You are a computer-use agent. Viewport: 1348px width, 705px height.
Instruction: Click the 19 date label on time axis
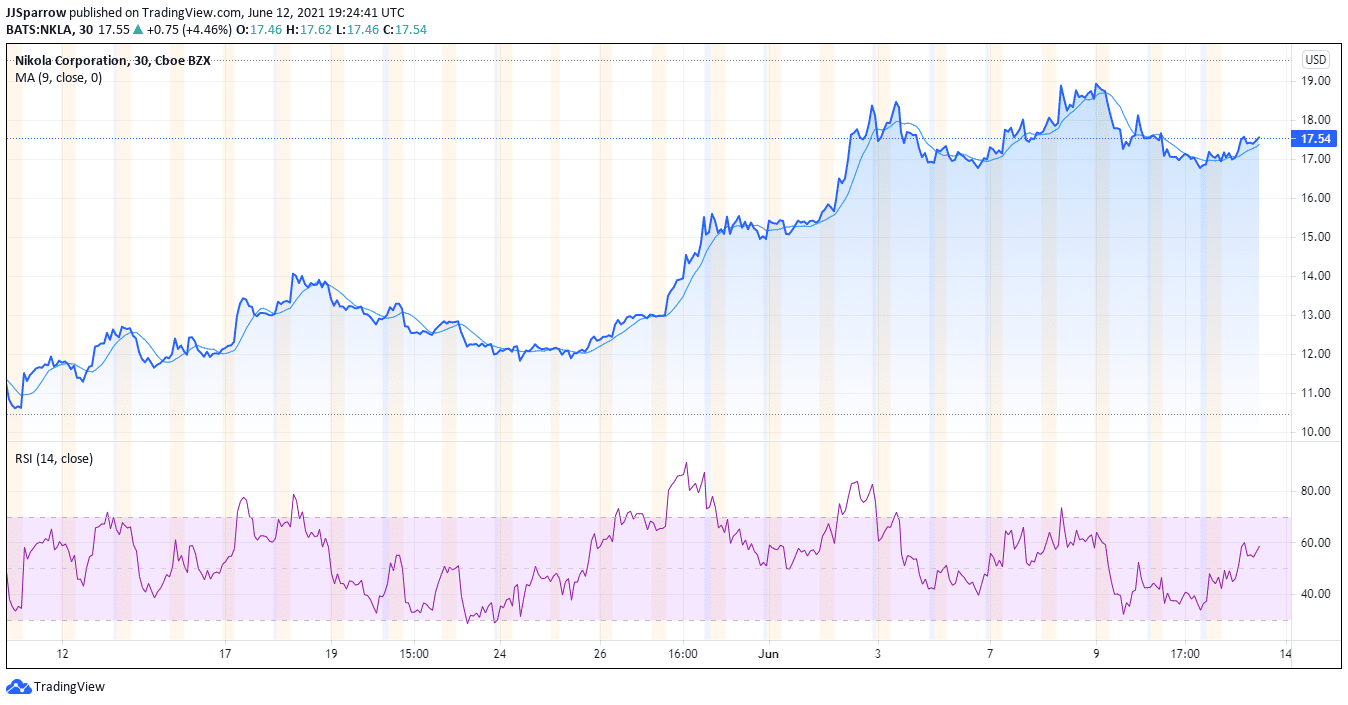(332, 654)
